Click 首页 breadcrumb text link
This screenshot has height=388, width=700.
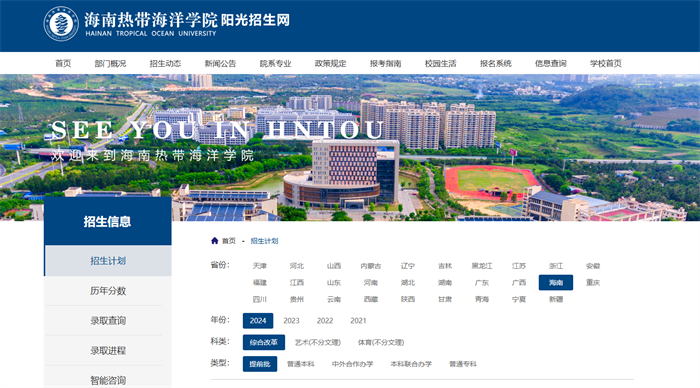tap(229, 241)
